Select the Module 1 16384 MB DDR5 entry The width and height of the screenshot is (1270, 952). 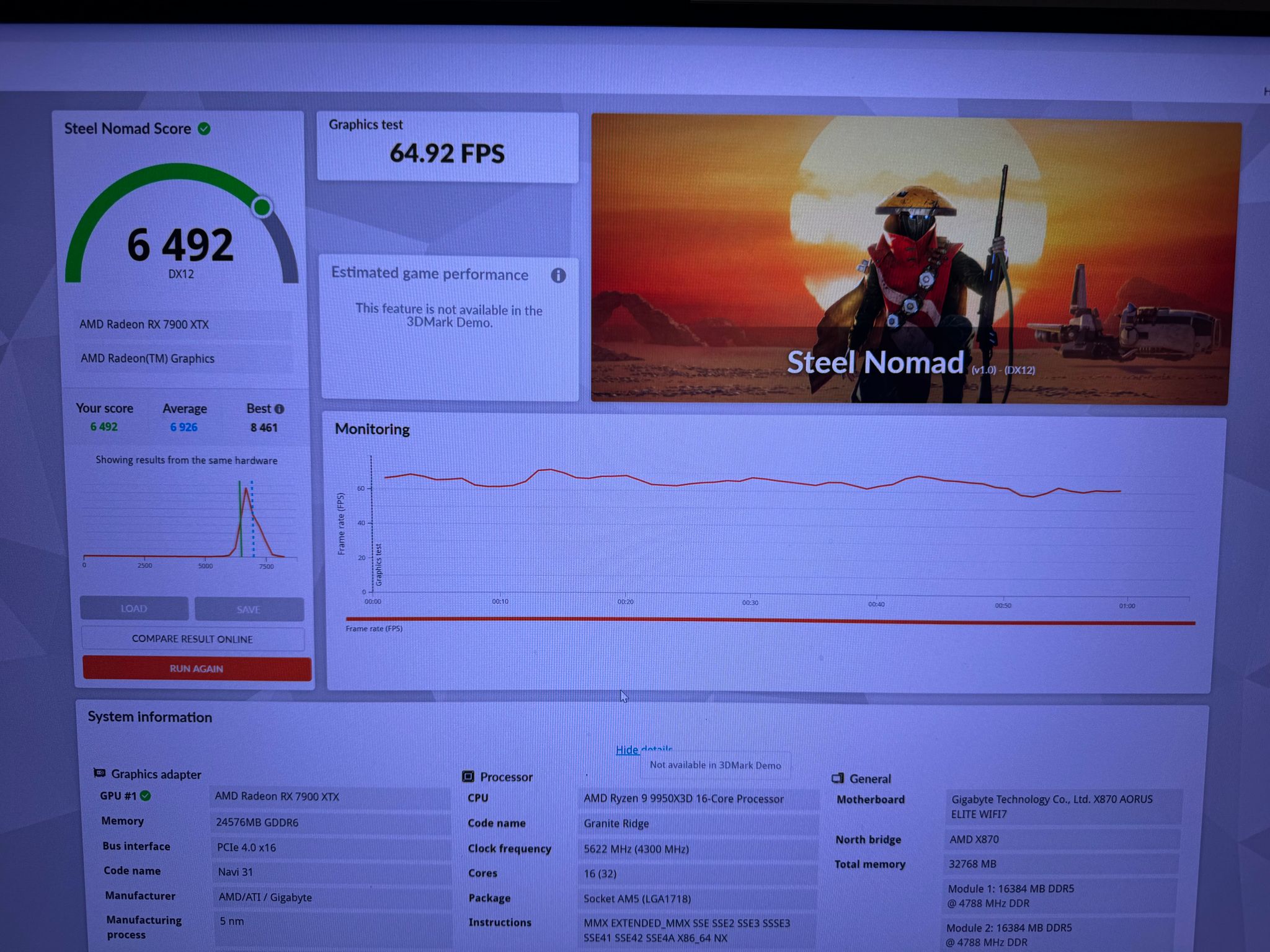1011,896
